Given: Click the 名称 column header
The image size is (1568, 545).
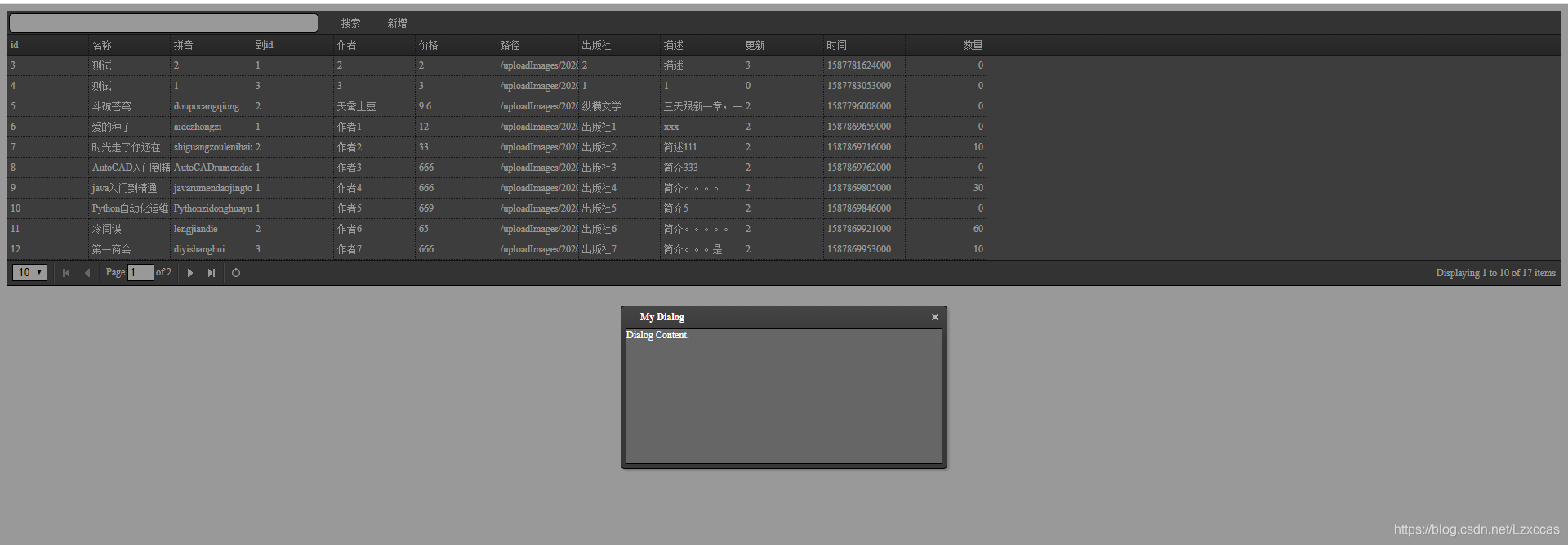Looking at the screenshot, I should 129,45.
